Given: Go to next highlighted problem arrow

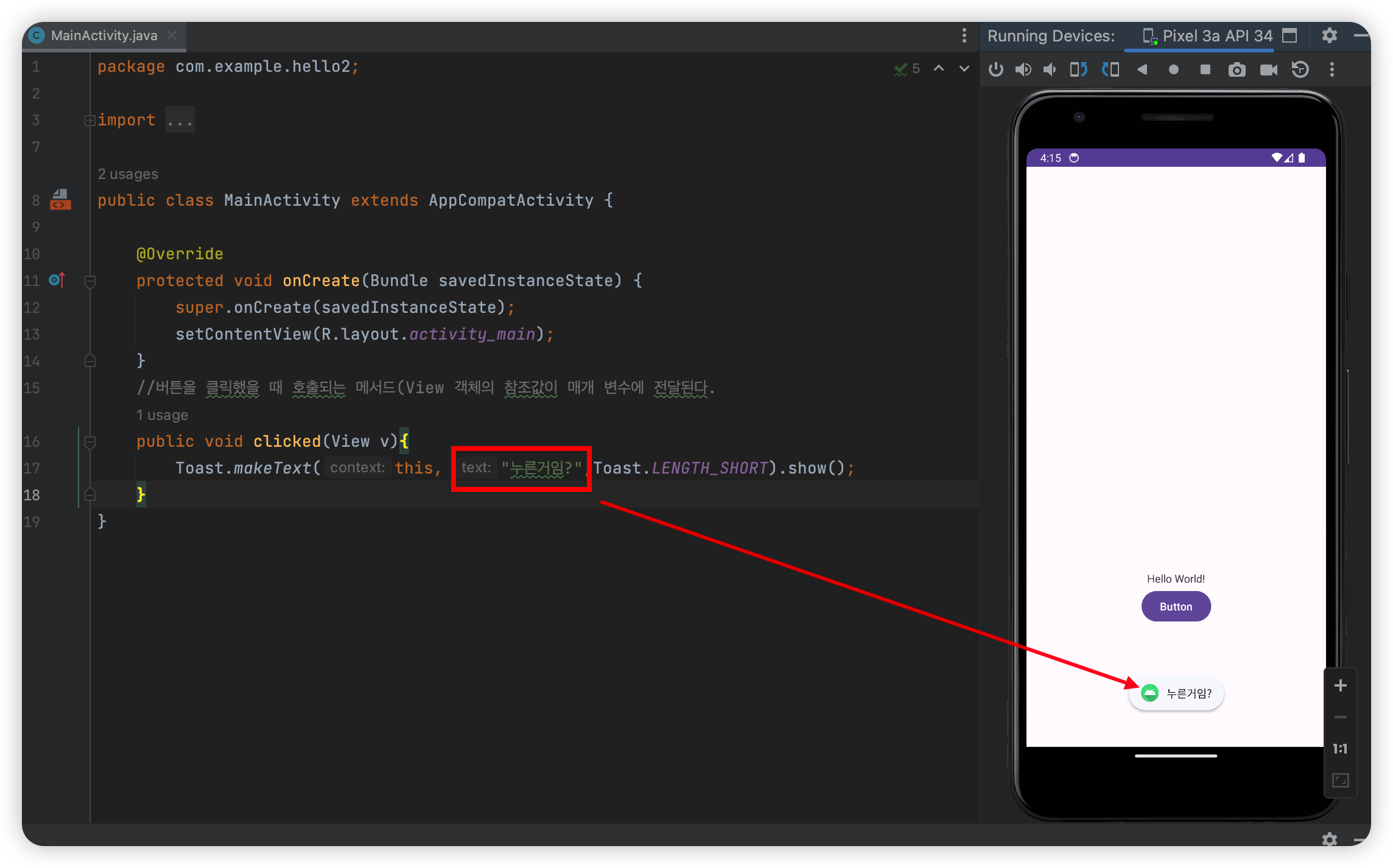Looking at the screenshot, I should tap(964, 68).
